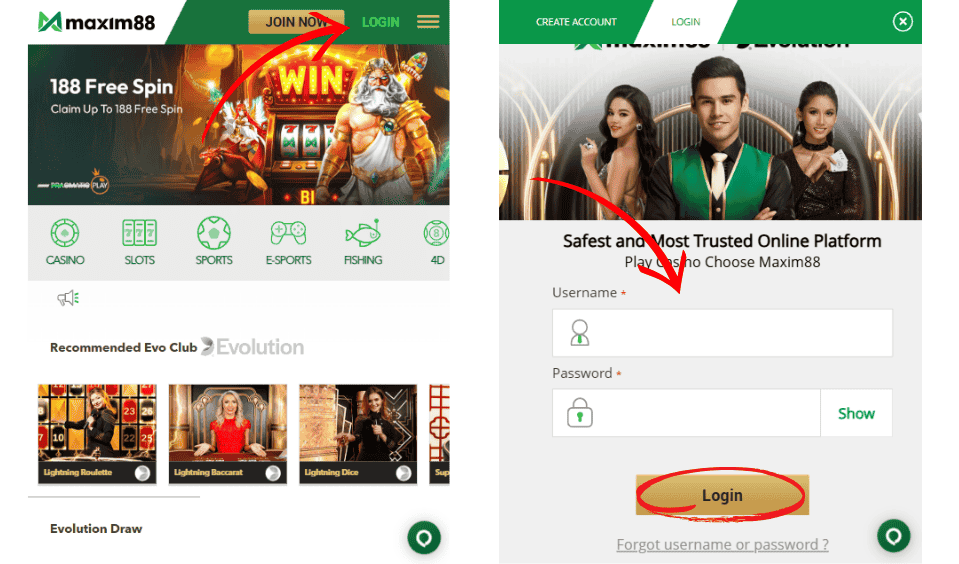The image size is (959, 564).
Task: Click Recommended Evo Club heading text
Action: [124, 347]
